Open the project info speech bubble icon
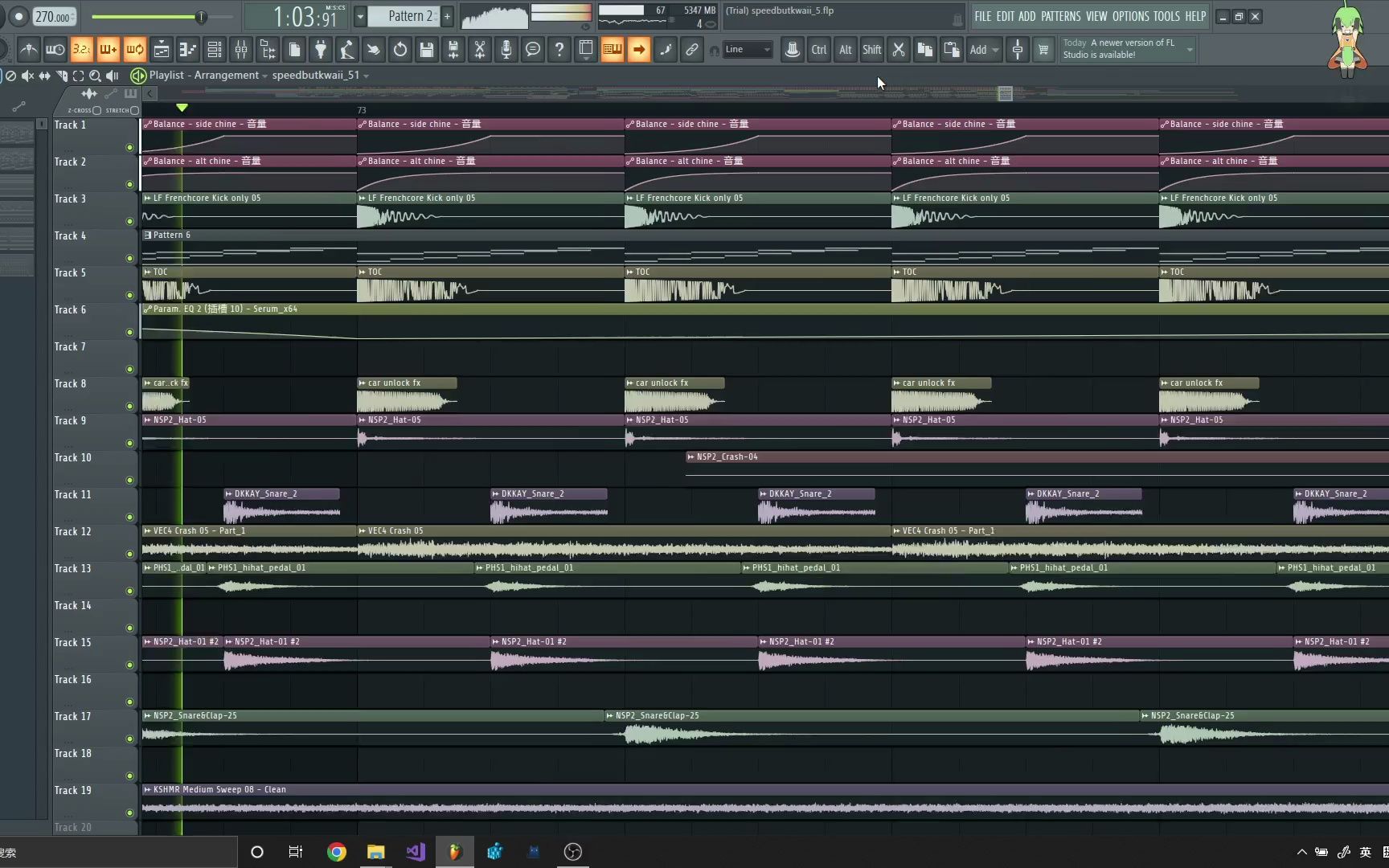This screenshot has height=868, width=1389. coord(533,50)
